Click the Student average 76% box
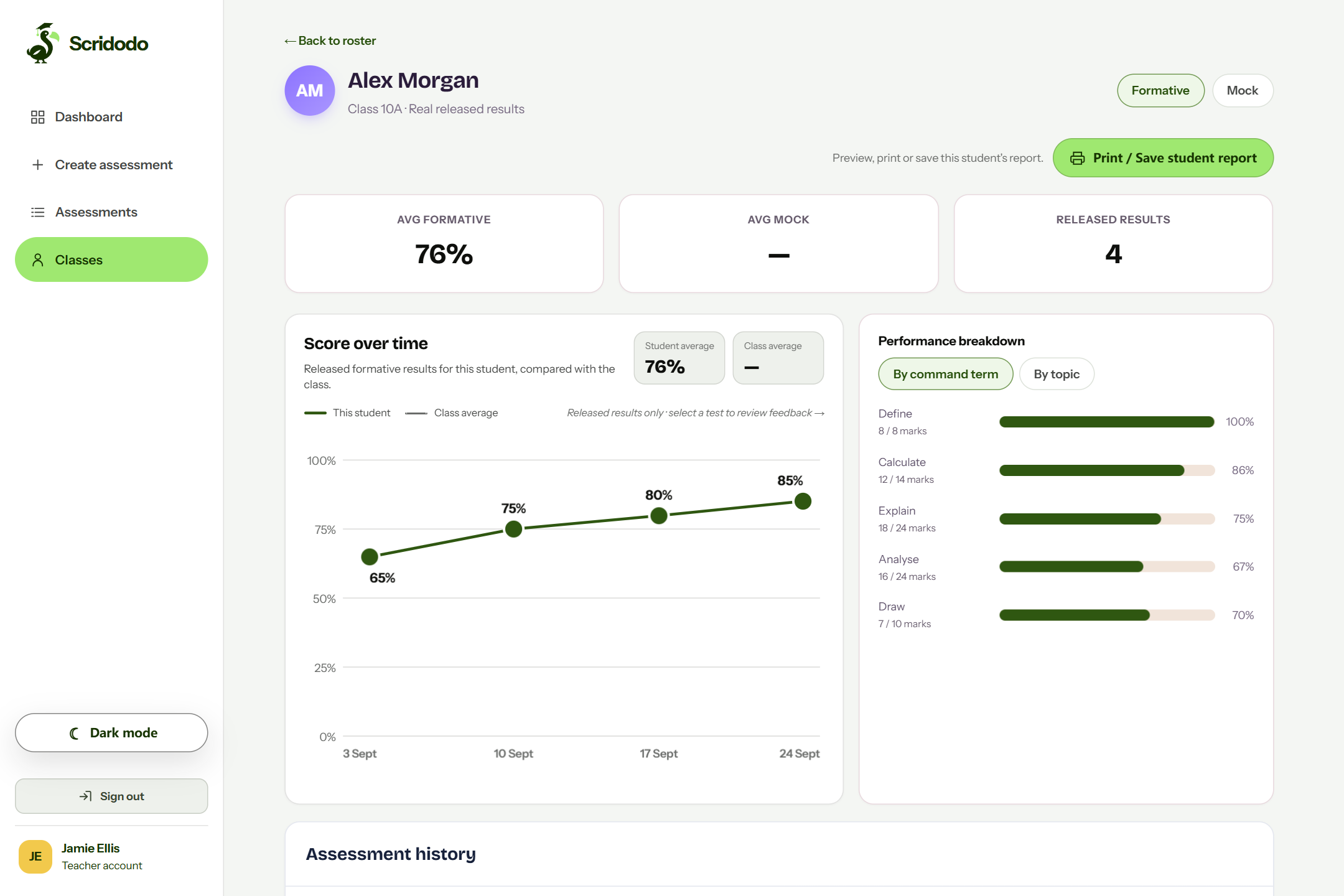 point(679,358)
